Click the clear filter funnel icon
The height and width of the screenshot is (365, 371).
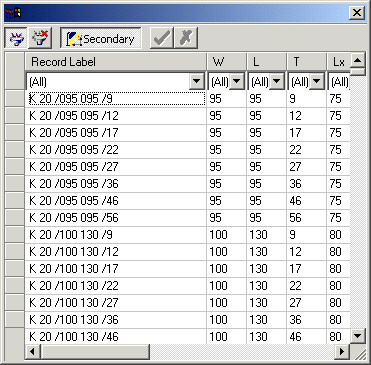click(x=40, y=38)
